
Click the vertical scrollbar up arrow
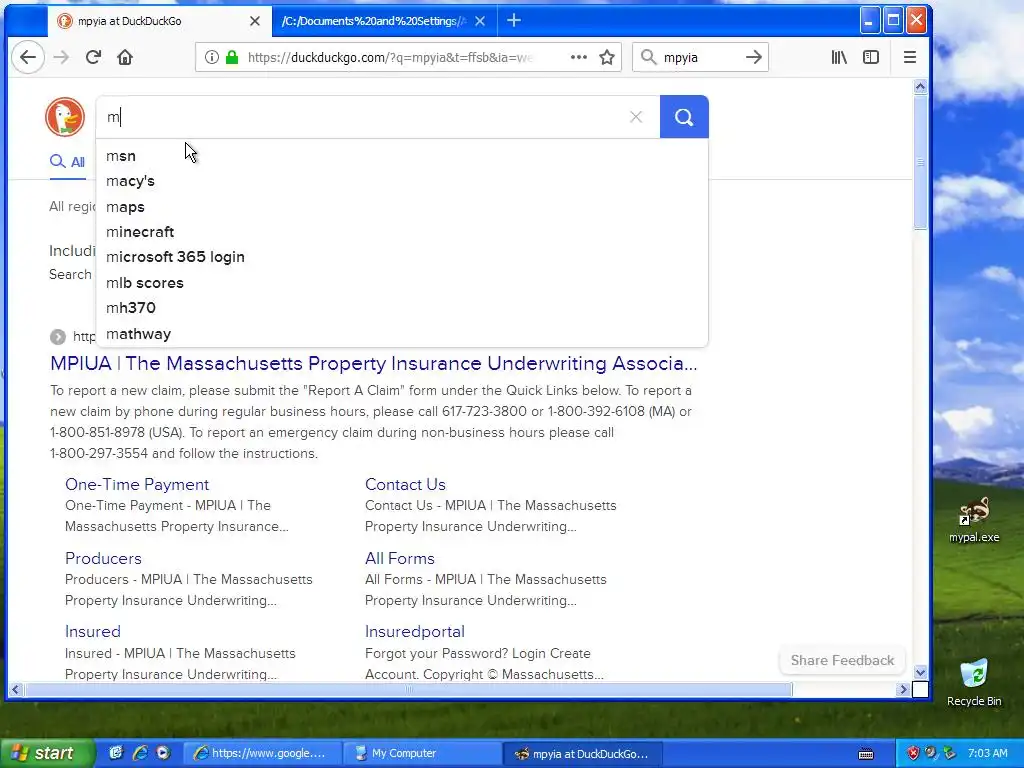click(920, 87)
